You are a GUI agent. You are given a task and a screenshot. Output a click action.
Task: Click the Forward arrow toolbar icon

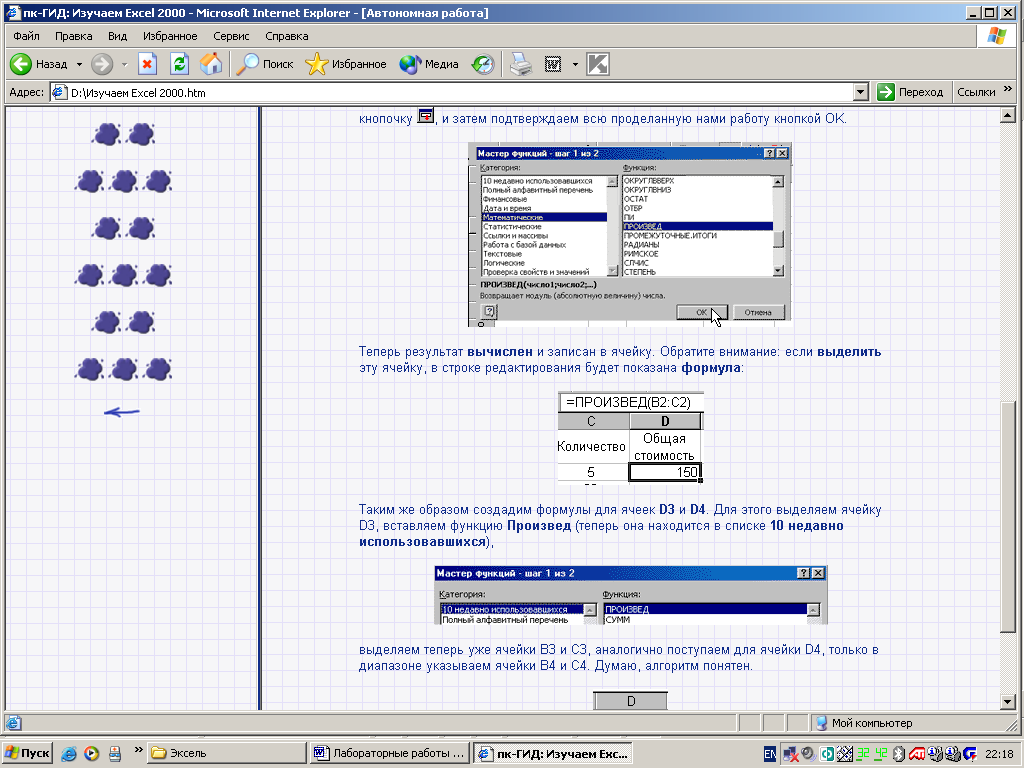click(101, 64)
